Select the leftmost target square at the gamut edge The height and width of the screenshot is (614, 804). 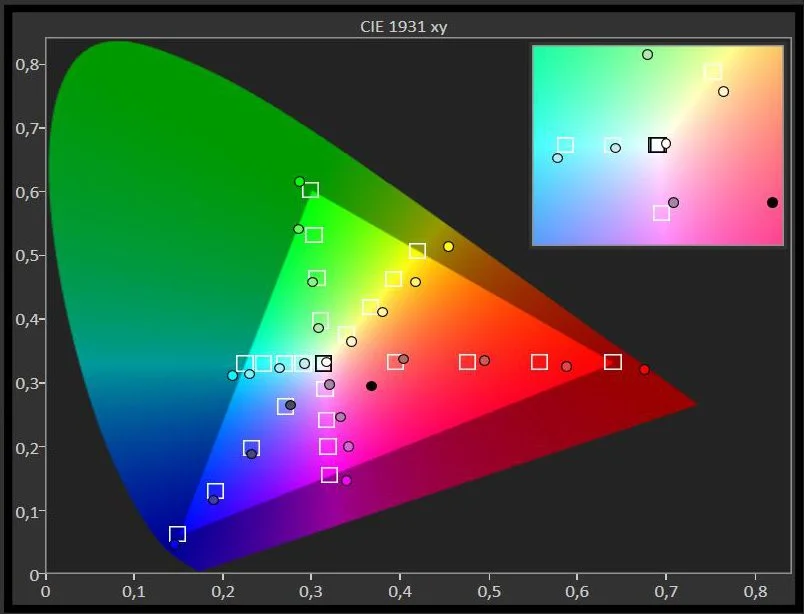pyautogui.click(x=243, y=361)
